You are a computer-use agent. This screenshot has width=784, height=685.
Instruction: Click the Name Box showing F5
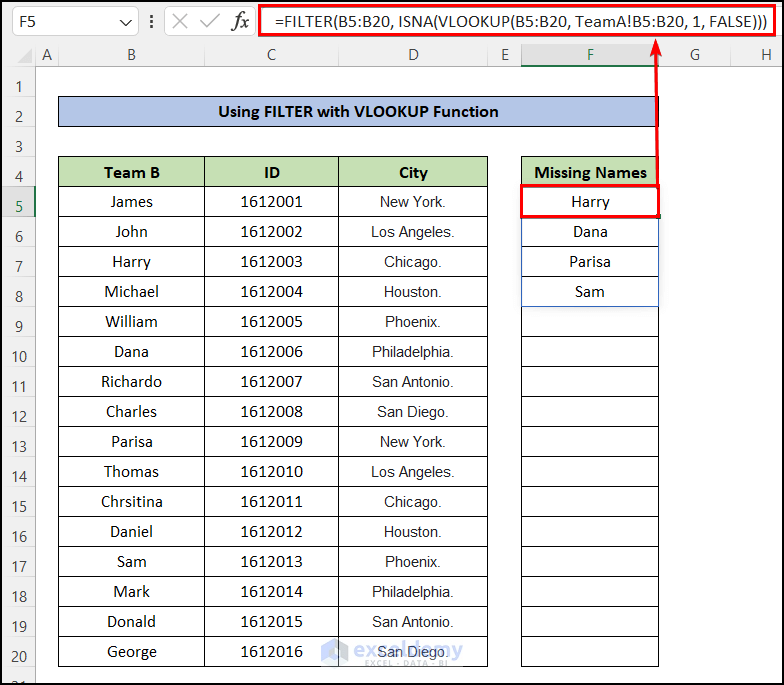point(75,22)
